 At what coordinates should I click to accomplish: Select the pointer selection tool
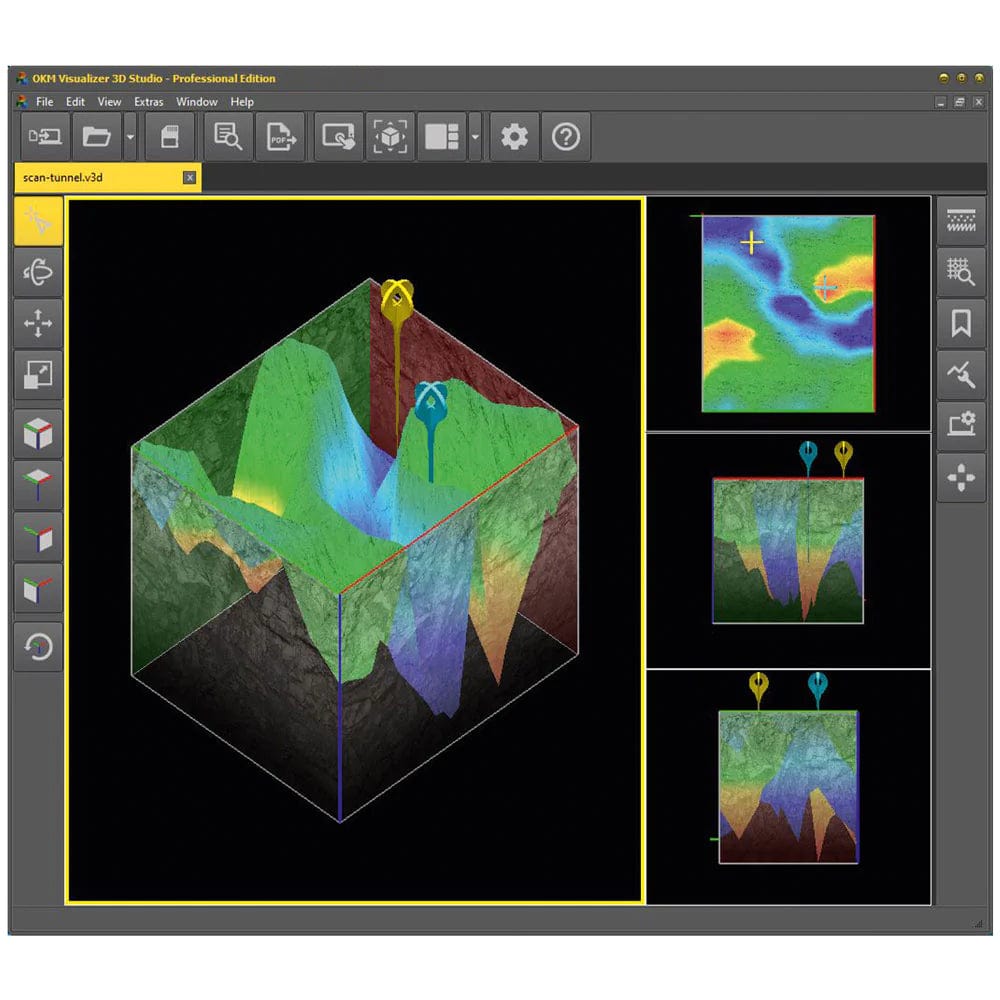[37, 219]
